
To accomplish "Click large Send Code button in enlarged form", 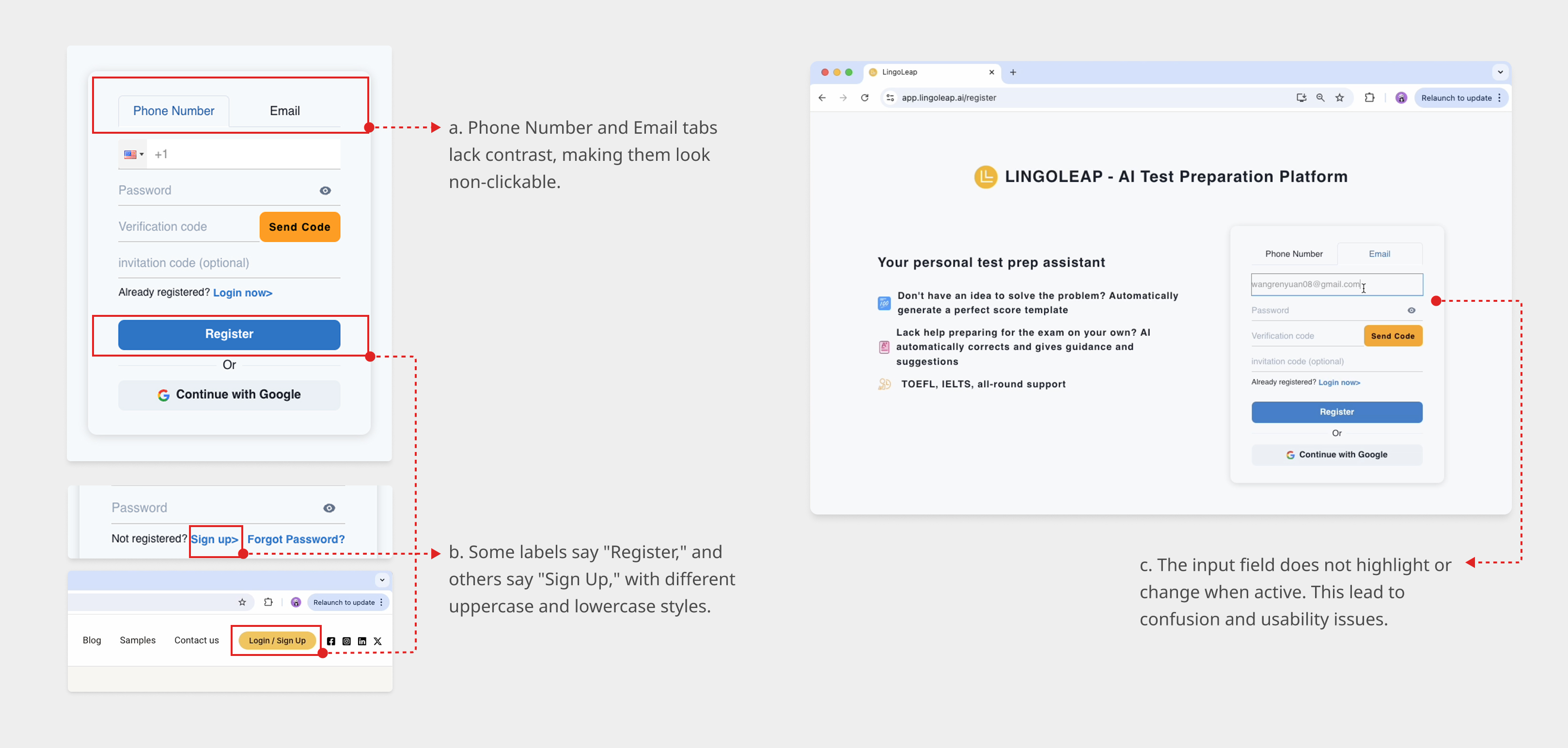I will pyautogui.click(x=299, y=227).
